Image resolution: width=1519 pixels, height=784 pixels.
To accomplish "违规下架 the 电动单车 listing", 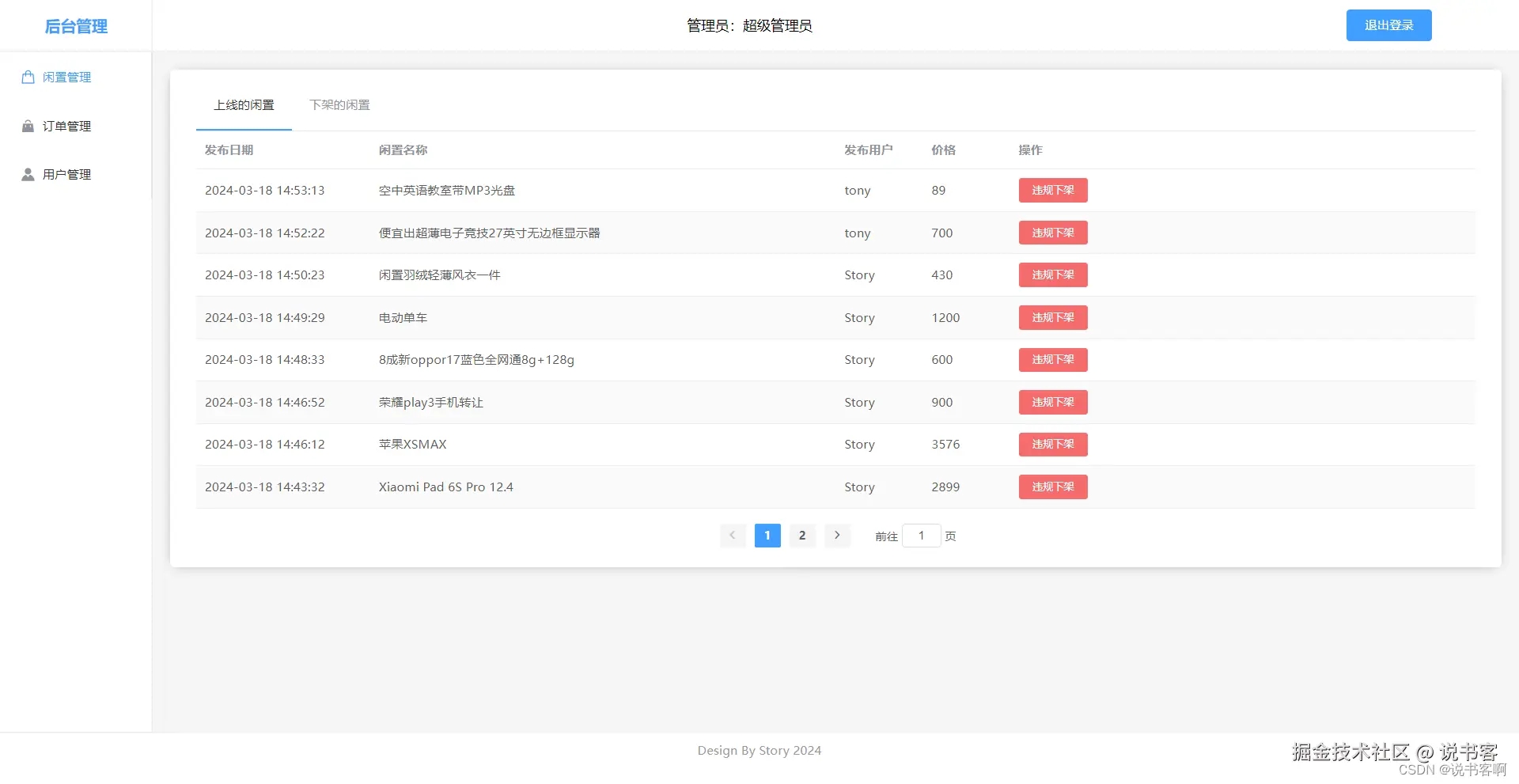I will (1052, 317).
